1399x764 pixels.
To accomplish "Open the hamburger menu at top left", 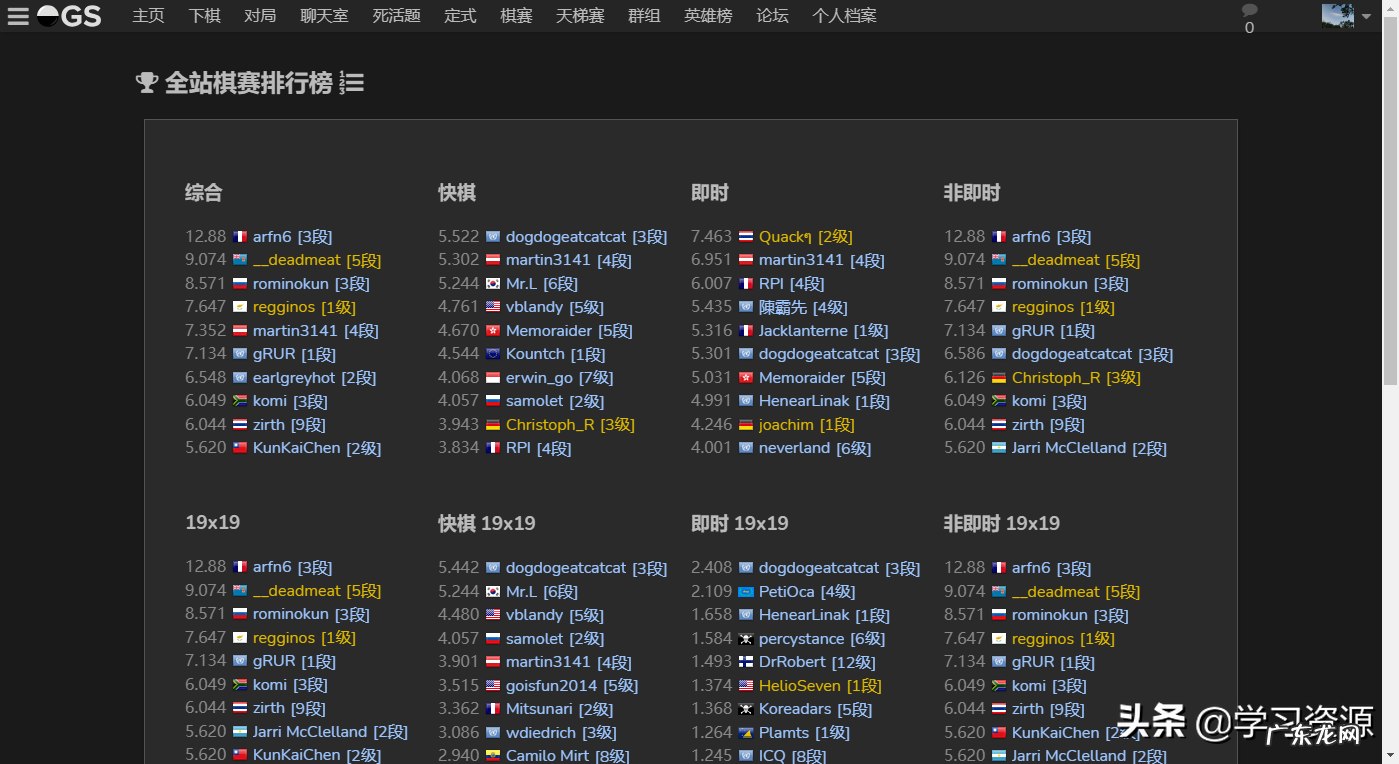I will coord(18,16).
